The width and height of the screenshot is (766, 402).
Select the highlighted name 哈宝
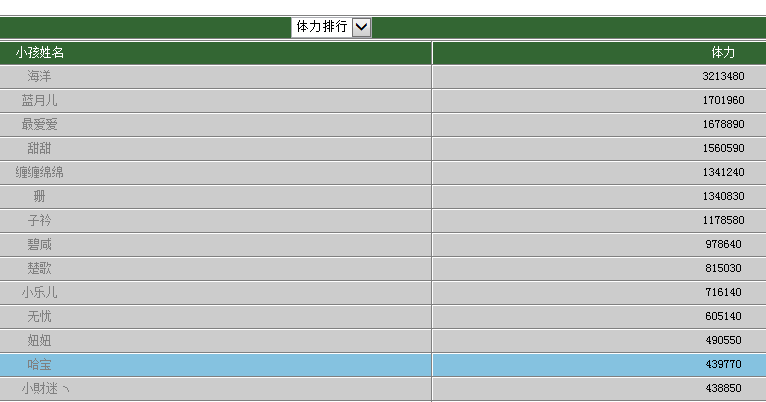[x=40, y=364]
